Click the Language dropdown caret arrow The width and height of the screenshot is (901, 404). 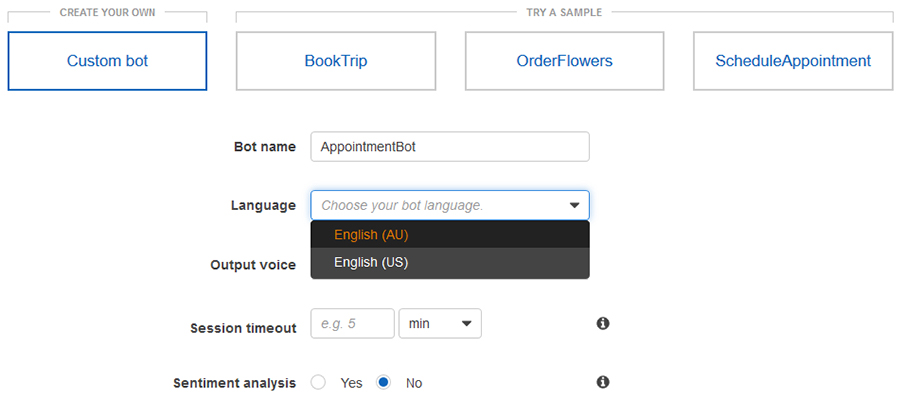tap(574, 205)
